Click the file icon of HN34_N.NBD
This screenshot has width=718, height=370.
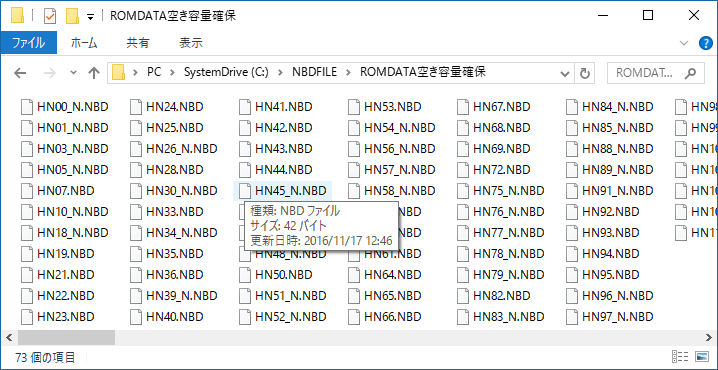click(x=136, y=233)
